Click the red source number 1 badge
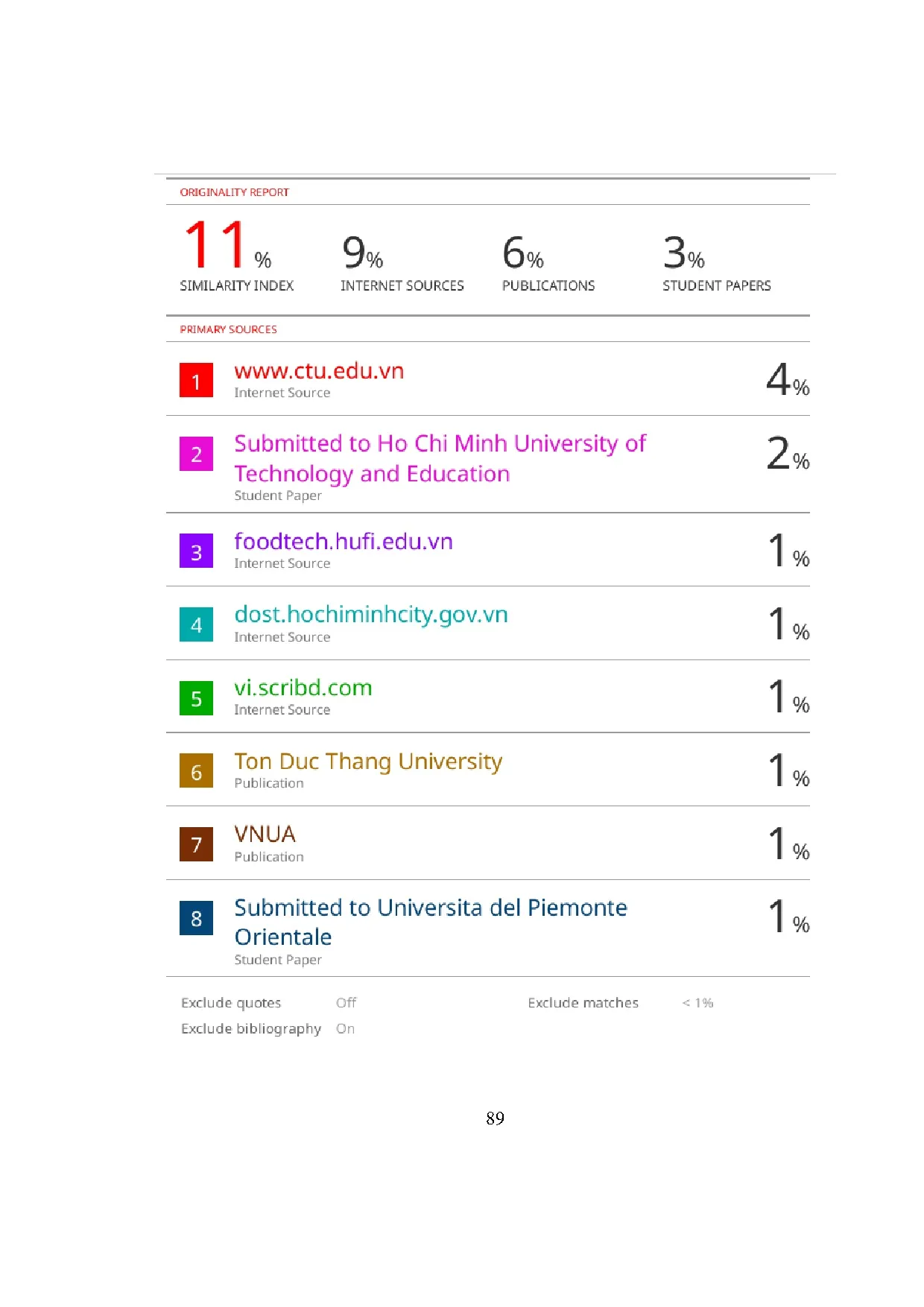 (196, 381)
